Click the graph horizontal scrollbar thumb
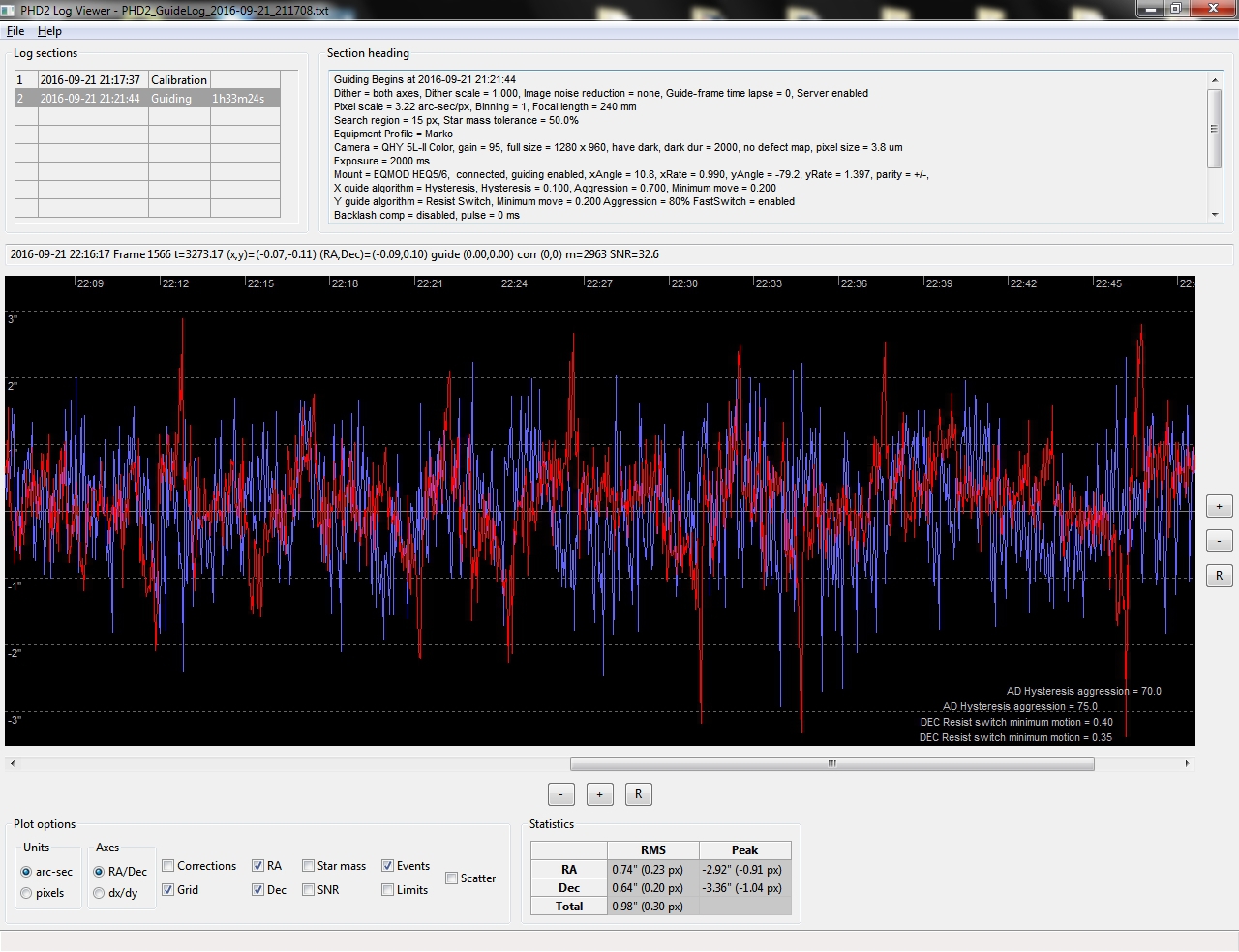The height and width of the screenshot is (952, 1239). coord(832,764)
